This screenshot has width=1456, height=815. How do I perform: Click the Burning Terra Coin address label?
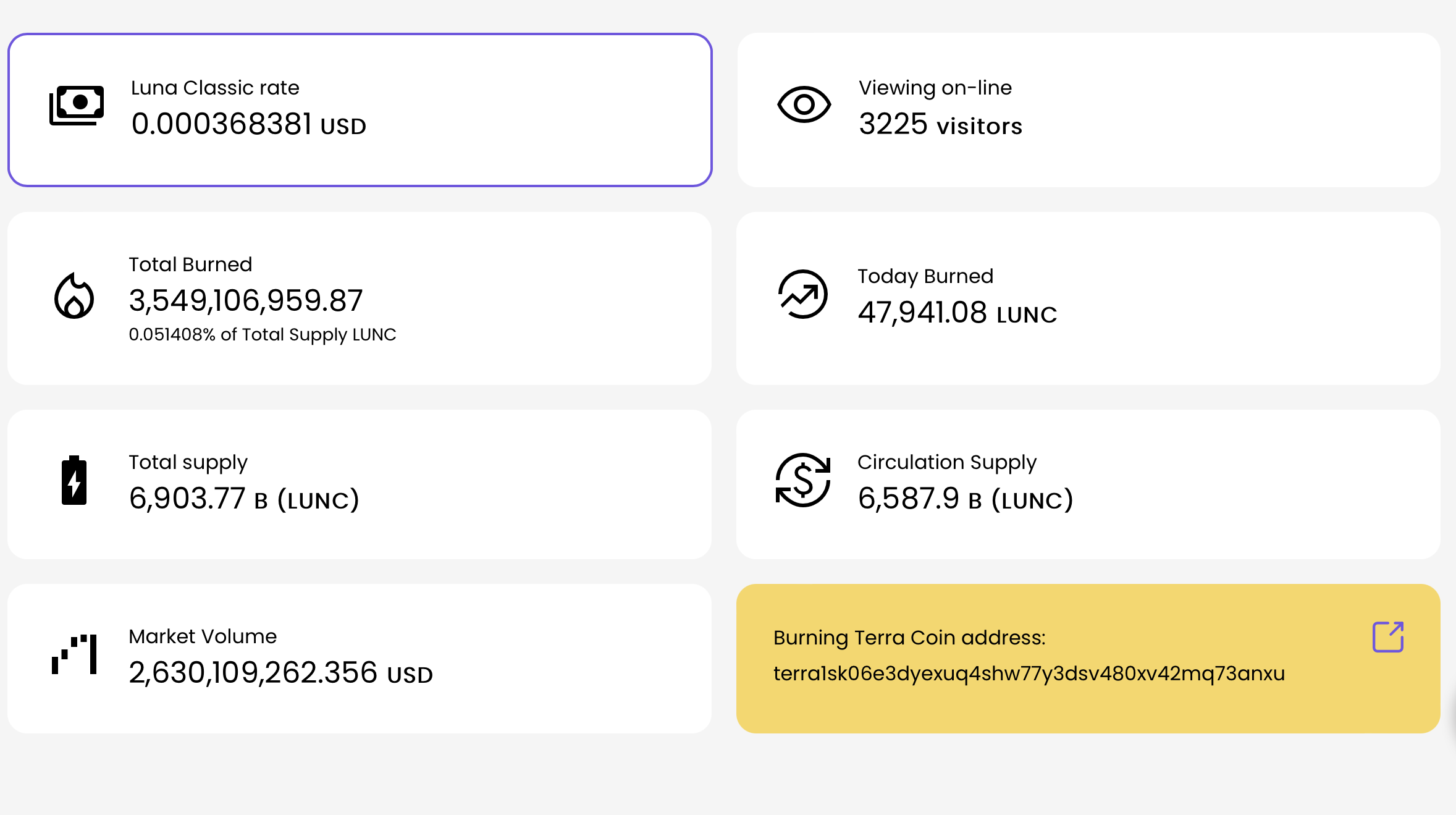point(910,638)
